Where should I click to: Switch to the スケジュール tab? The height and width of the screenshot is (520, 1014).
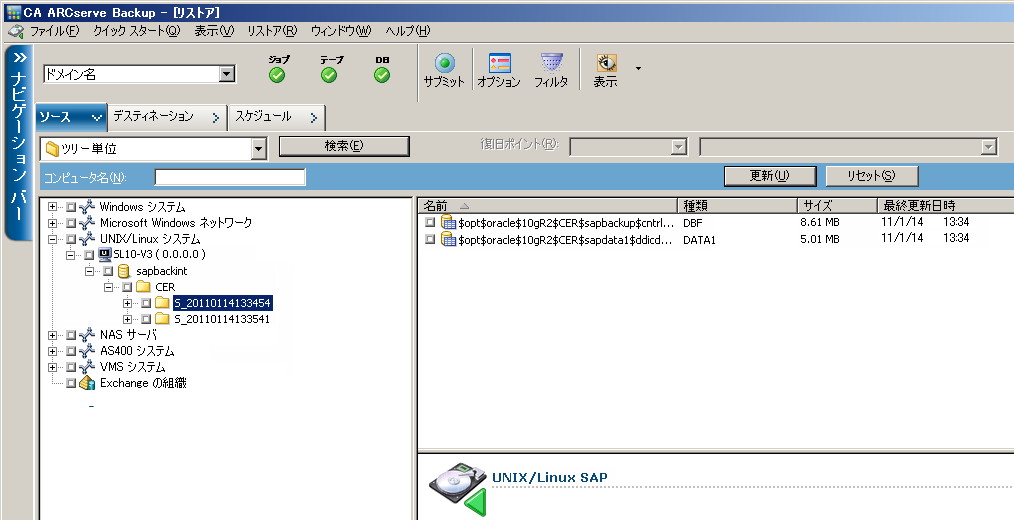pyautogui.click(x=277, y=117)
